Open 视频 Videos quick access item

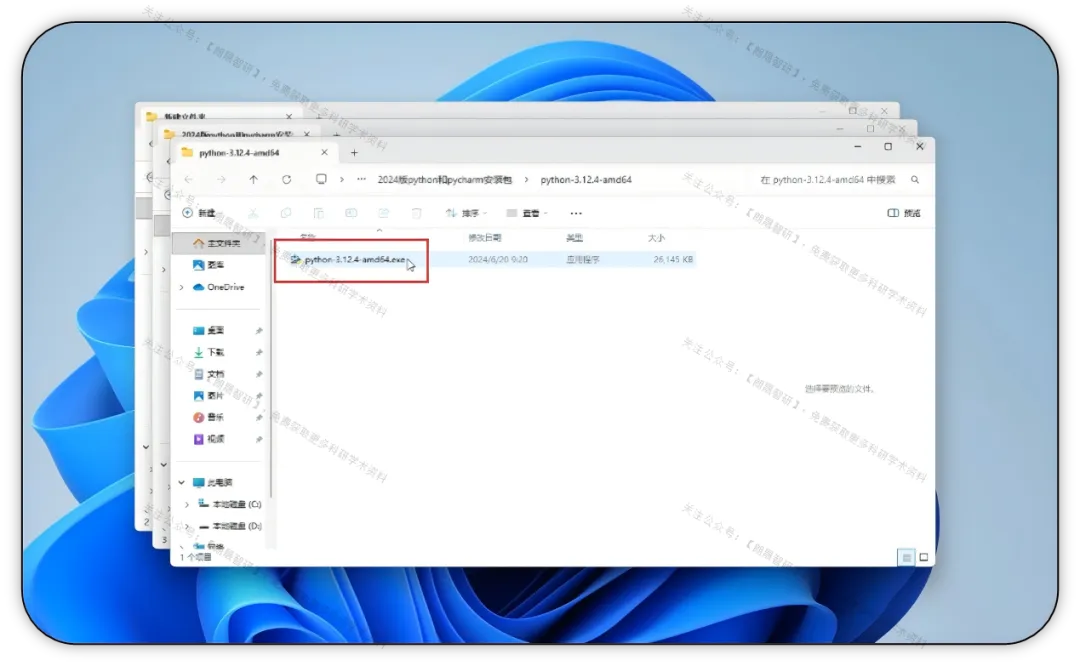click(209, 439)
